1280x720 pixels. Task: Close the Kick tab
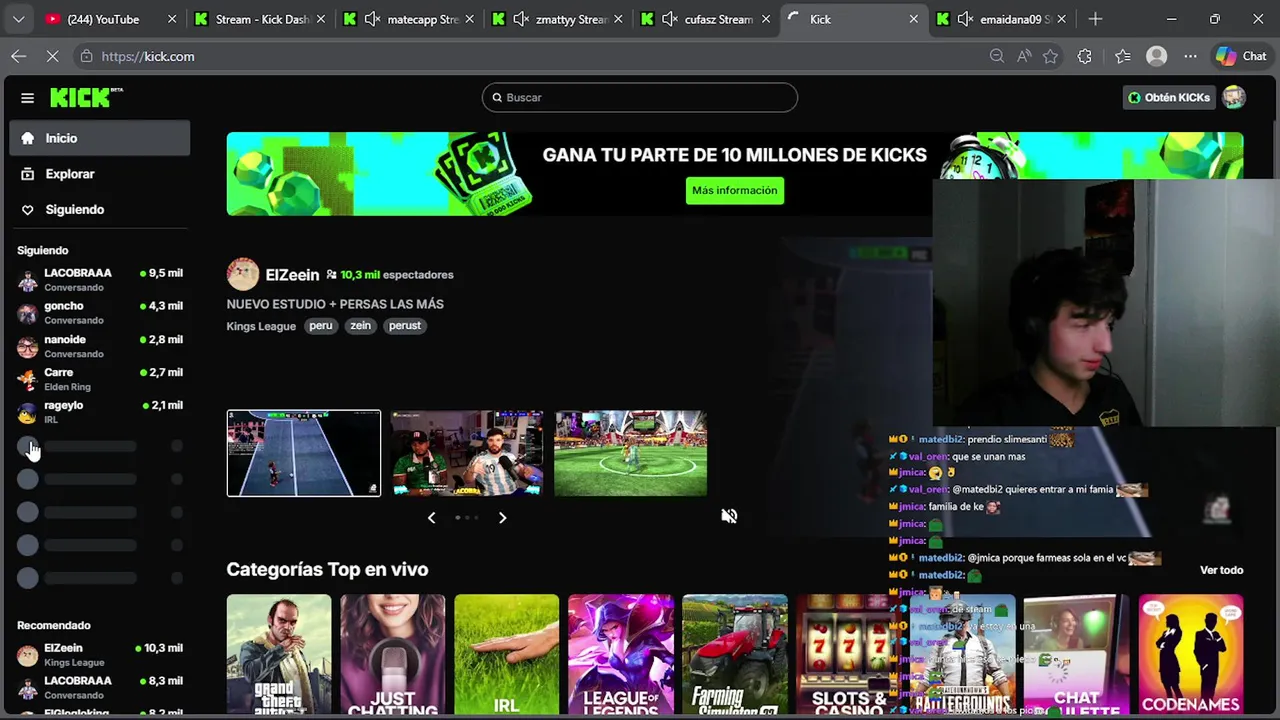pyautogui.click(x=913, y=19)
